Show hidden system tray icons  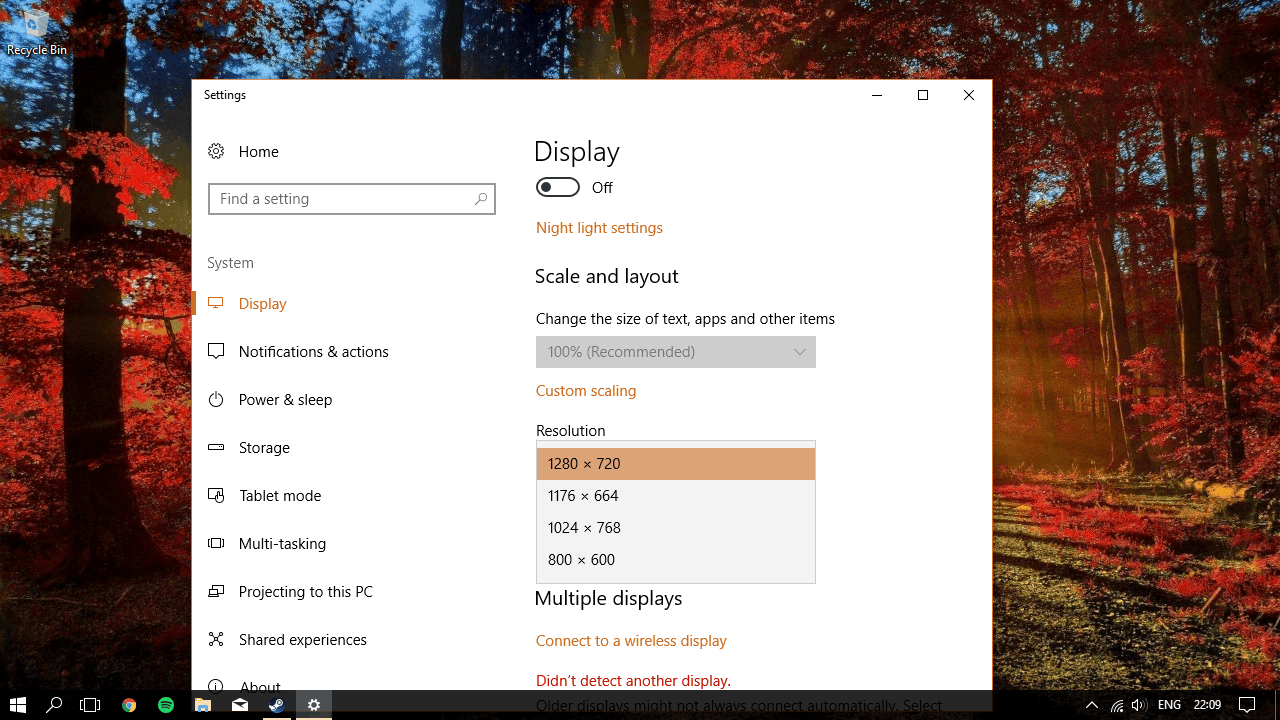[1092, 705]
